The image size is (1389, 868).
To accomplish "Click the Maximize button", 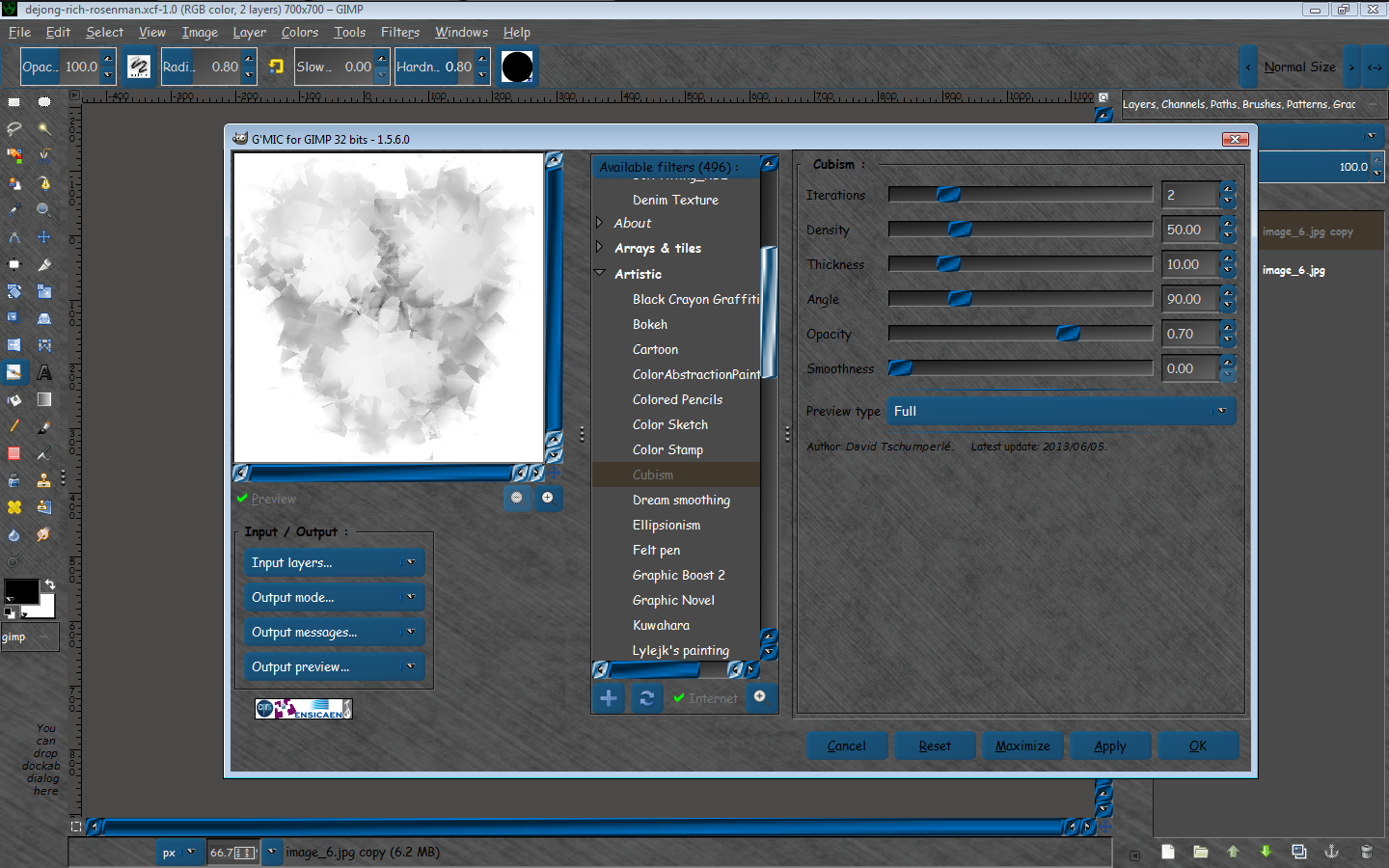I will (x=1022, y=746).
